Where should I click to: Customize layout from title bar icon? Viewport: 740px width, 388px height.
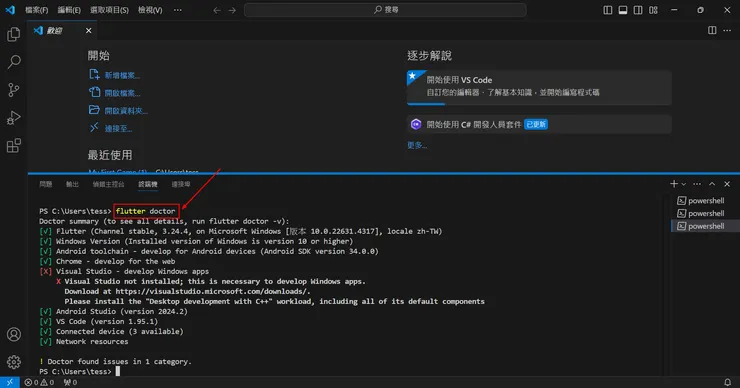click(x=653, y=10)
